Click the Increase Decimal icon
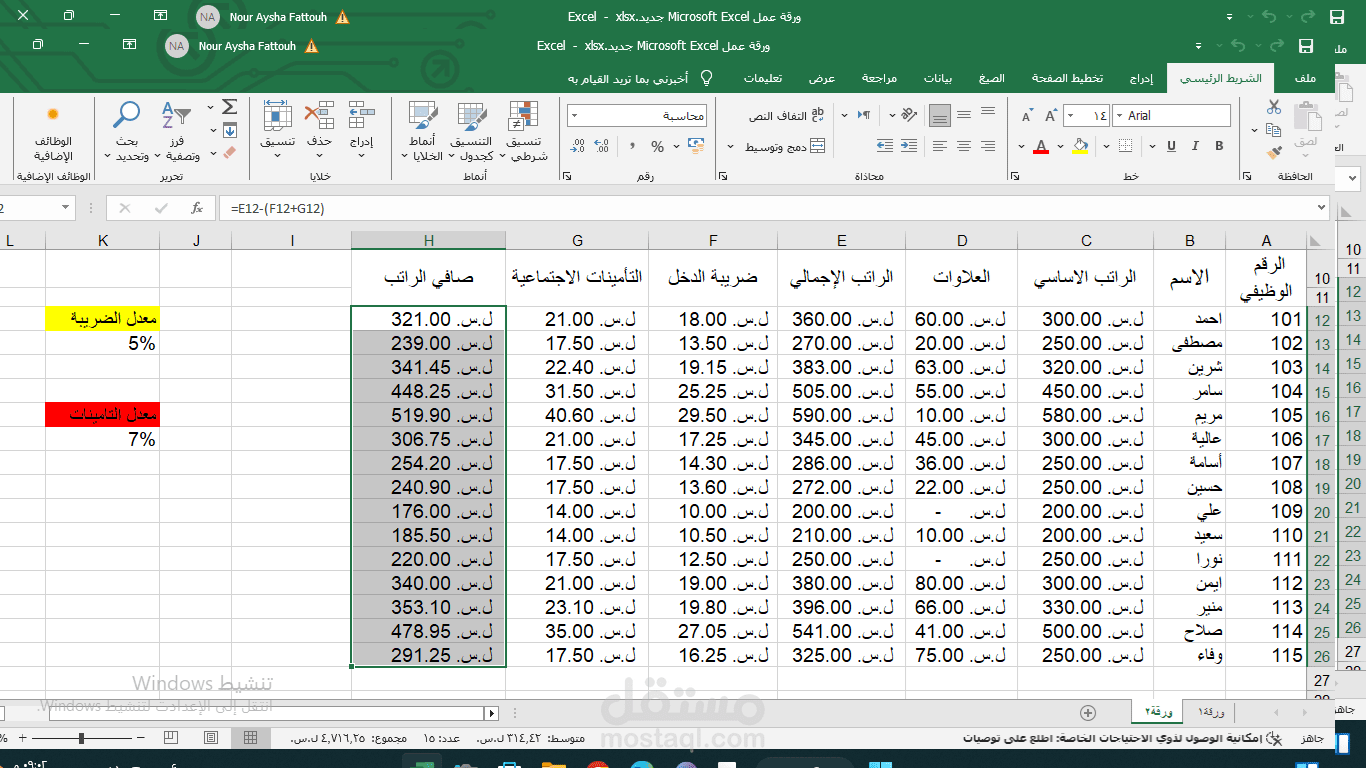Screen dimensions: 1366x768 tap(601, 147)
